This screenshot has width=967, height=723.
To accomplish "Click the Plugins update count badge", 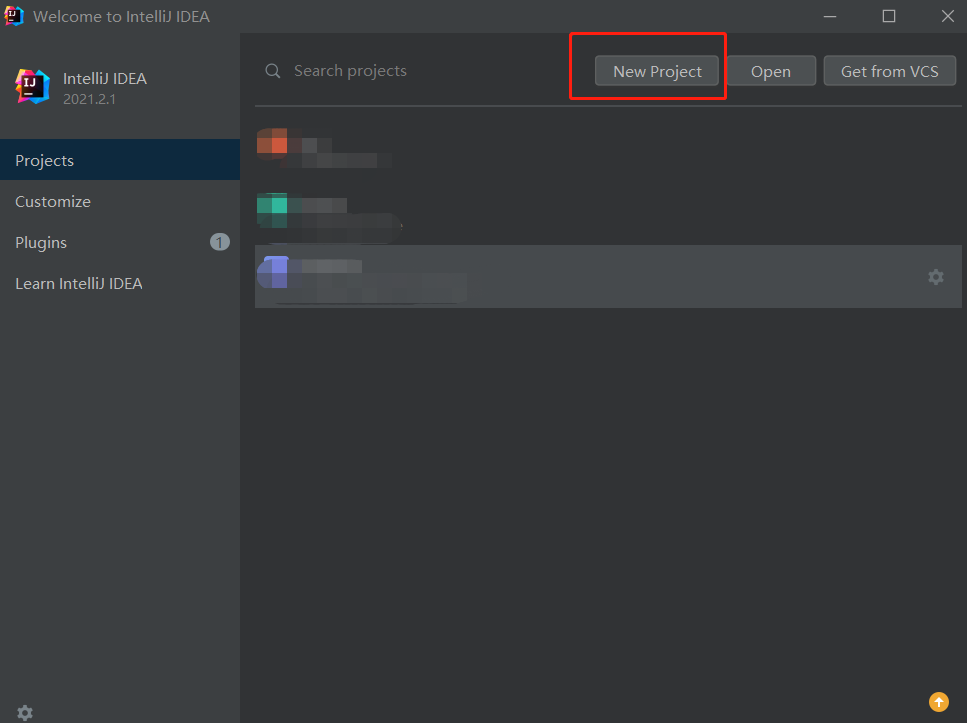I will point(220,242).
